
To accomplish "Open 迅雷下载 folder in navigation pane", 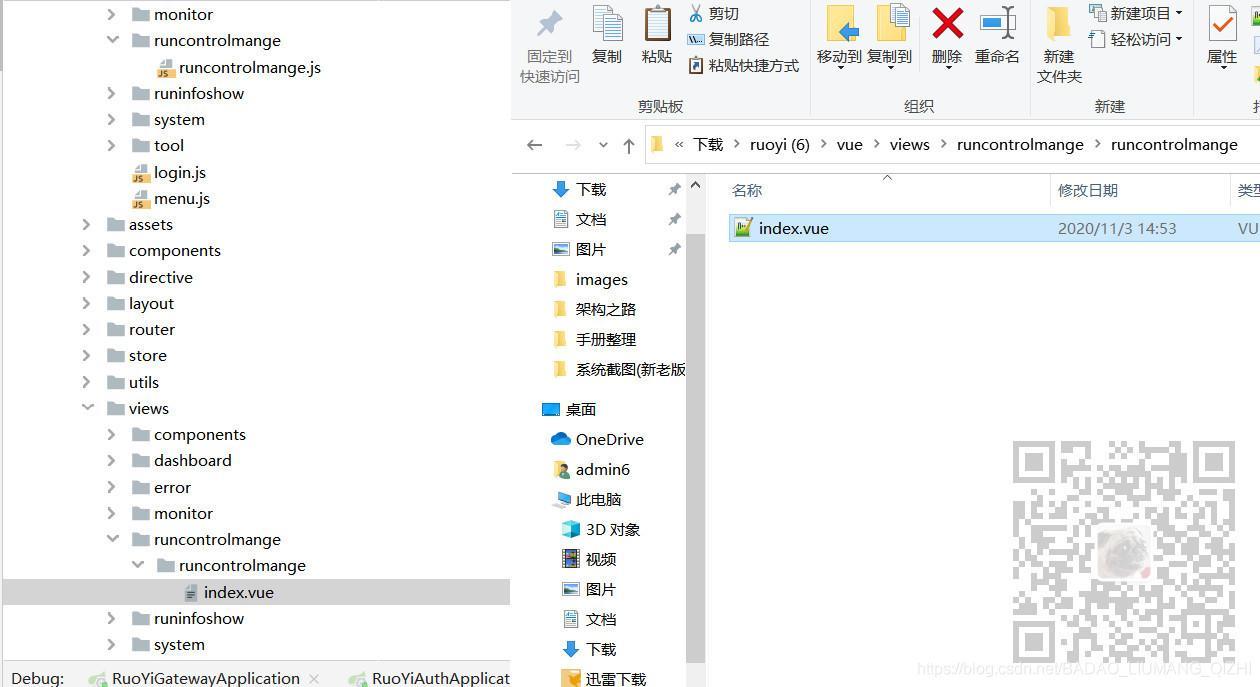I will (616, 679).
